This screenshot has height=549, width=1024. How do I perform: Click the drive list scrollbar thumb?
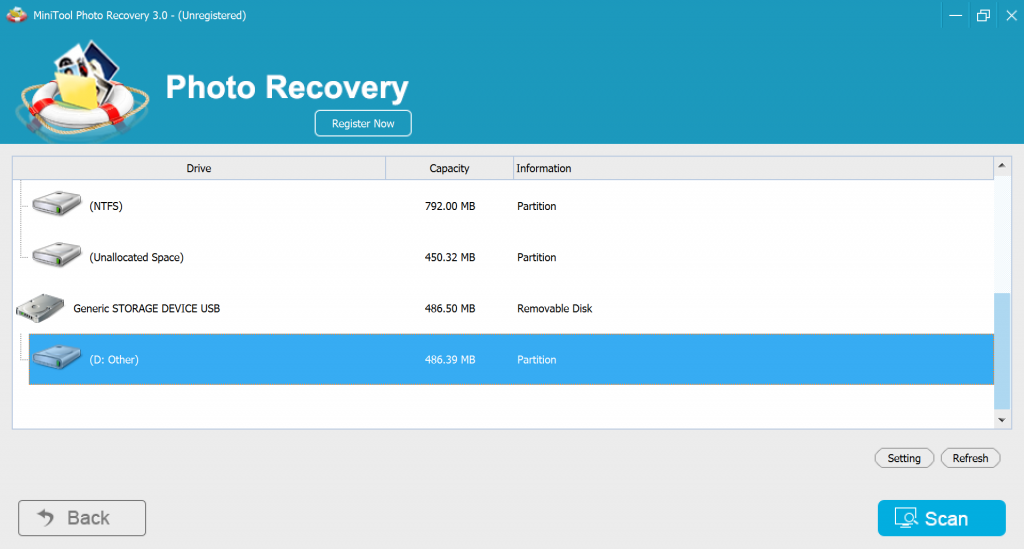[x=1002, y=351]
